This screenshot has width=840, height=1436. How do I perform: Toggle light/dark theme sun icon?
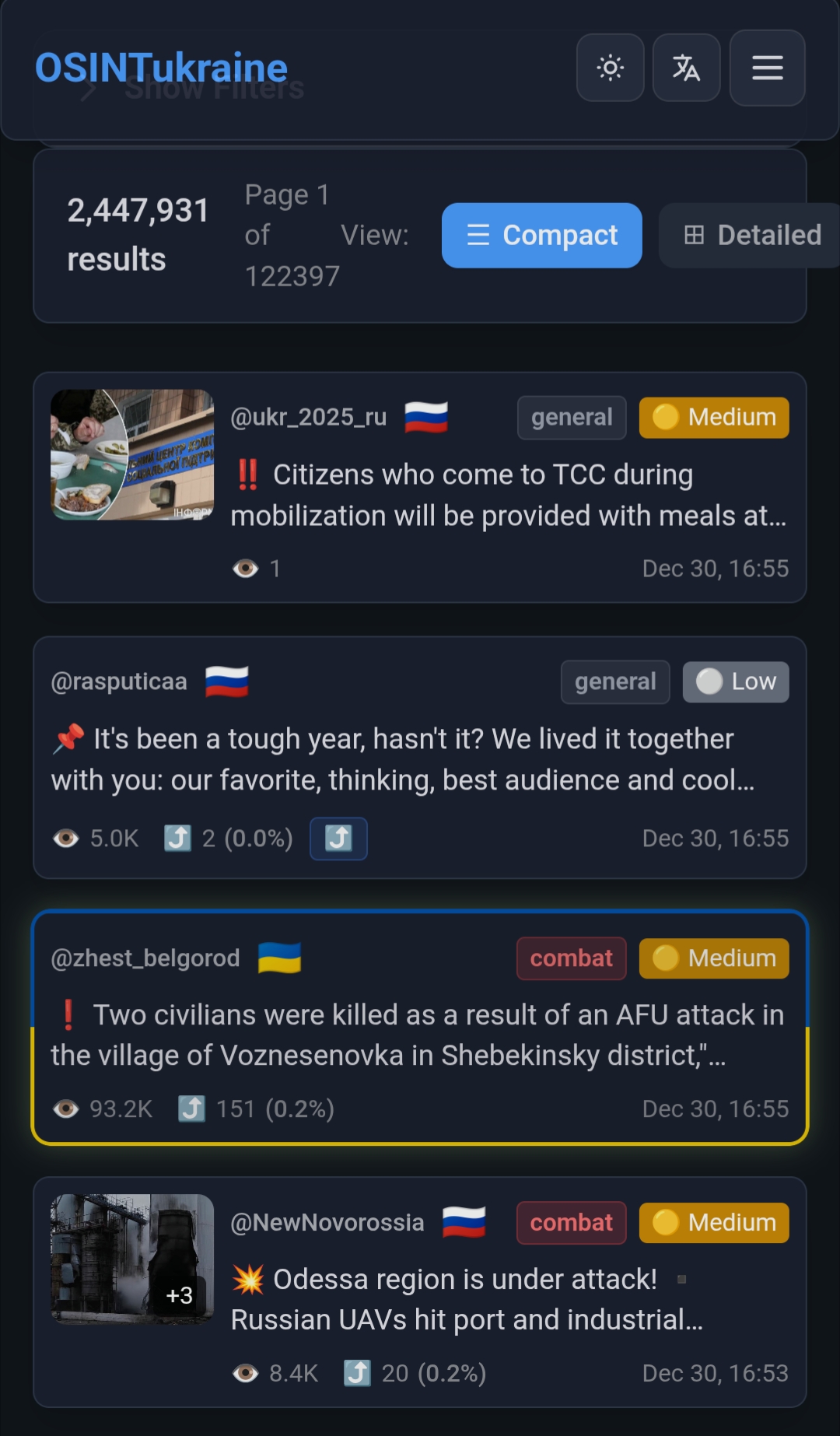tap(610, 68)
